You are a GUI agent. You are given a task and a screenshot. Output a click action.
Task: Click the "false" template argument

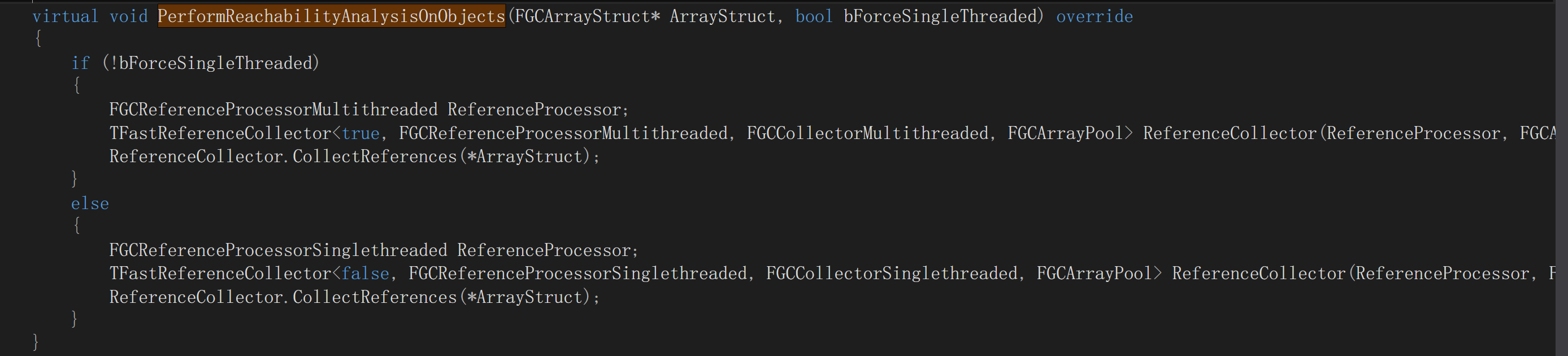365,274
